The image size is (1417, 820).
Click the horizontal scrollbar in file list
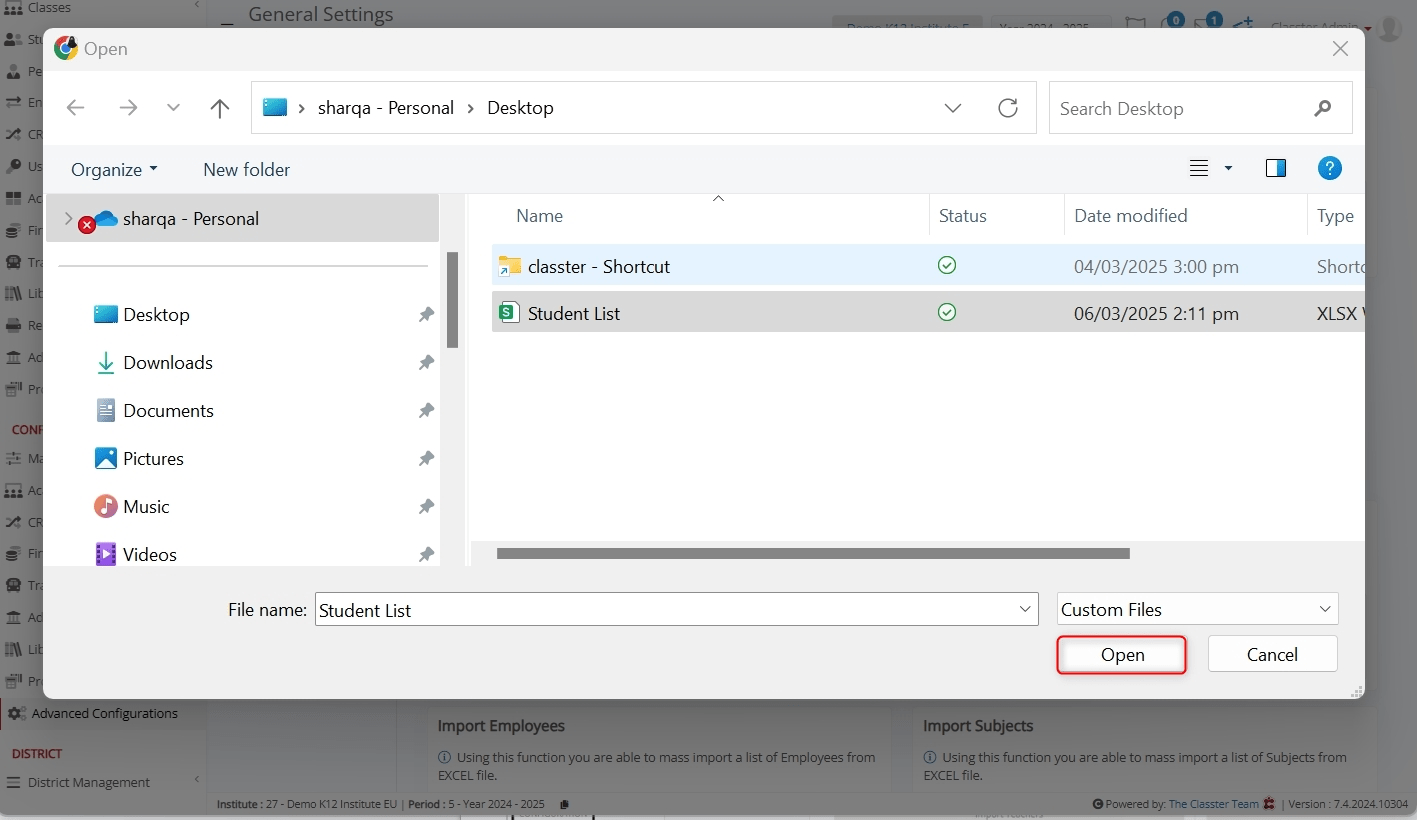(x=812, y=553)
